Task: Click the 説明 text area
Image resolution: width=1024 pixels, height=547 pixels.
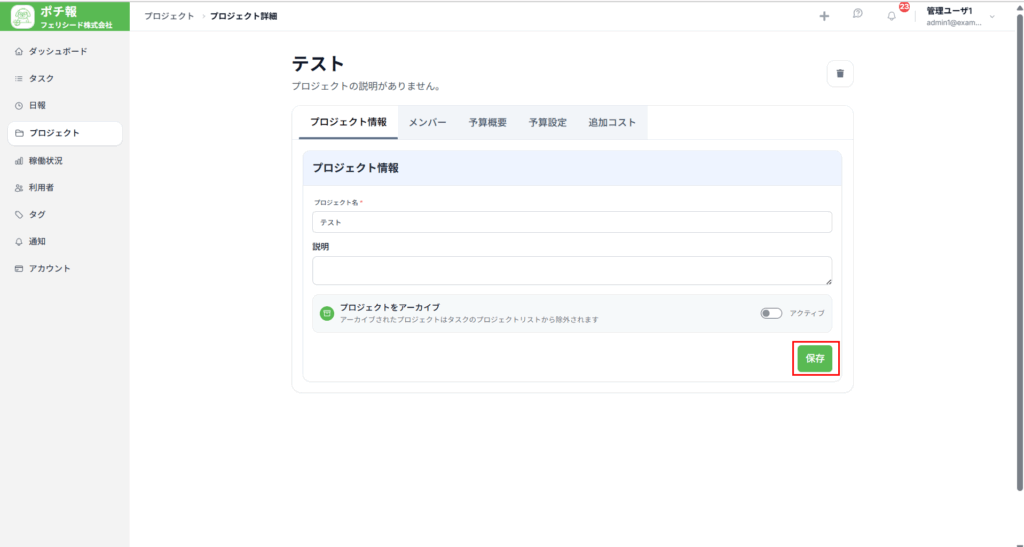Action: point(572,270)
